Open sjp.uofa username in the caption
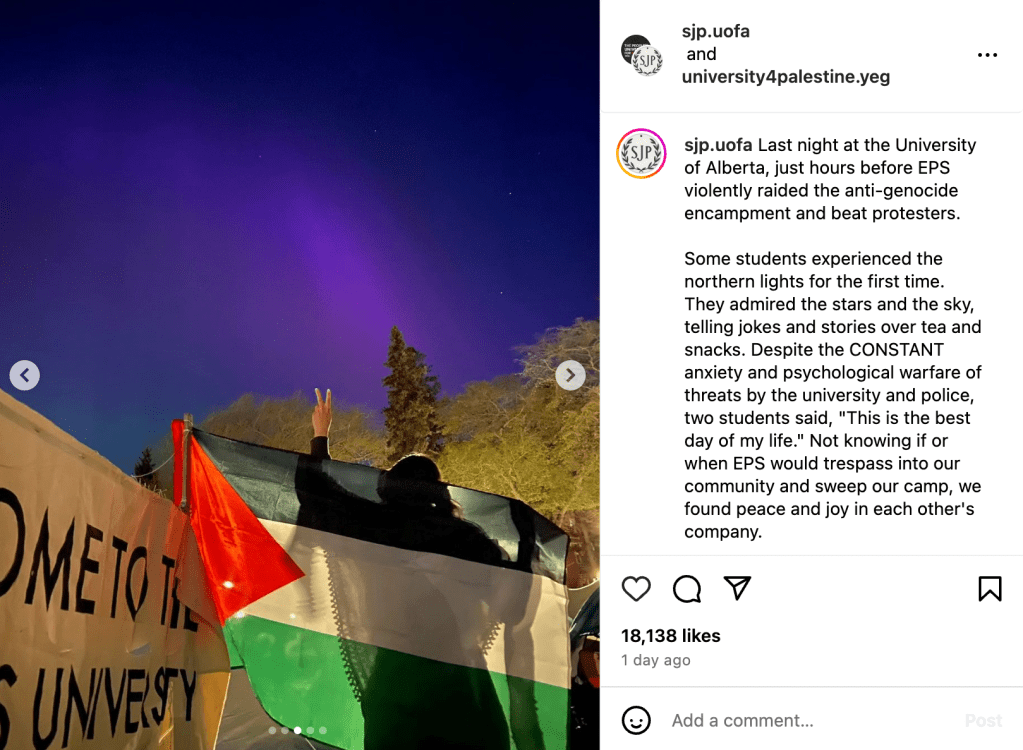The image size is (1023, 750). click(x=718, y=145)
